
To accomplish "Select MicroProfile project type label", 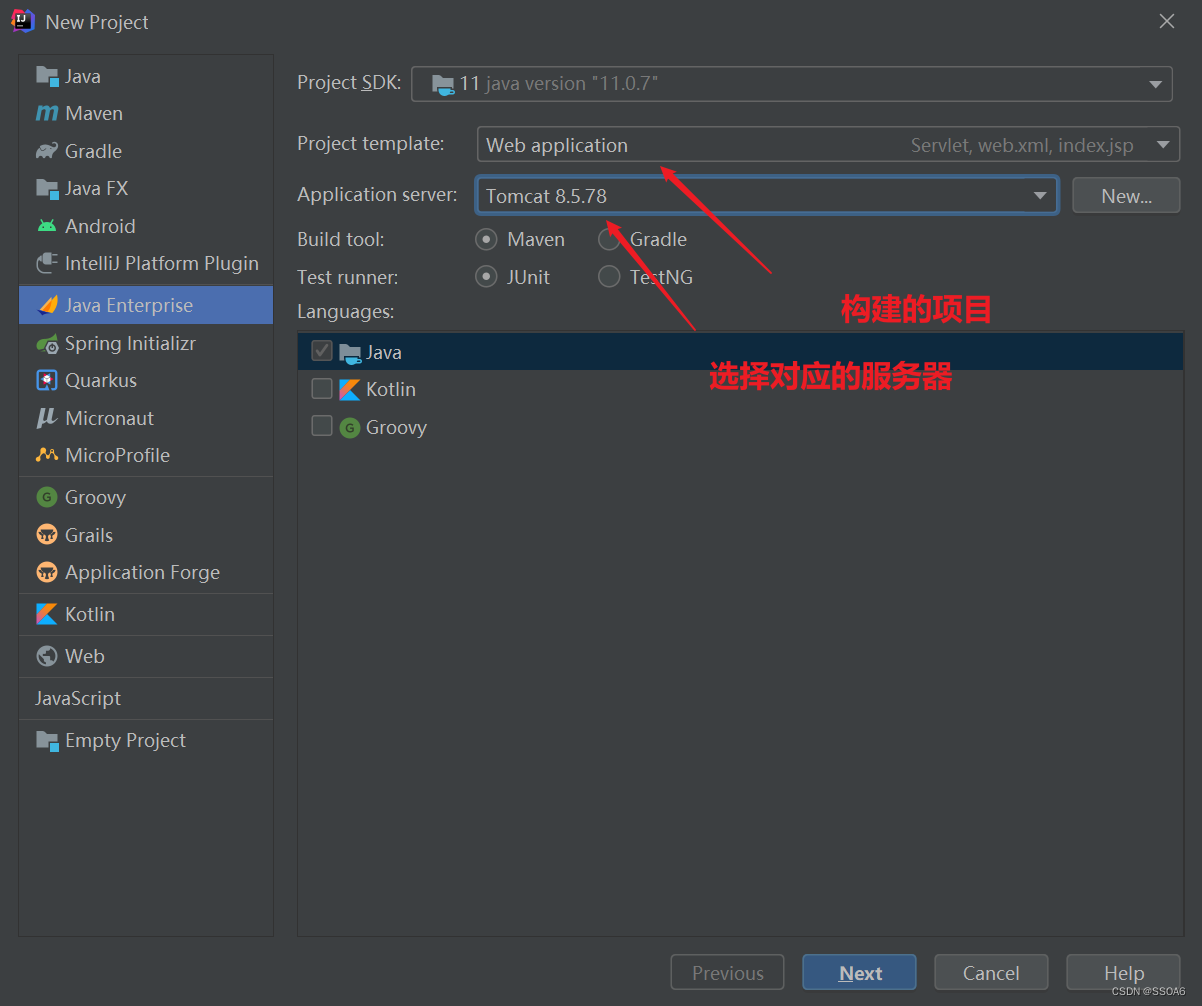I will [x=117, y=455].
